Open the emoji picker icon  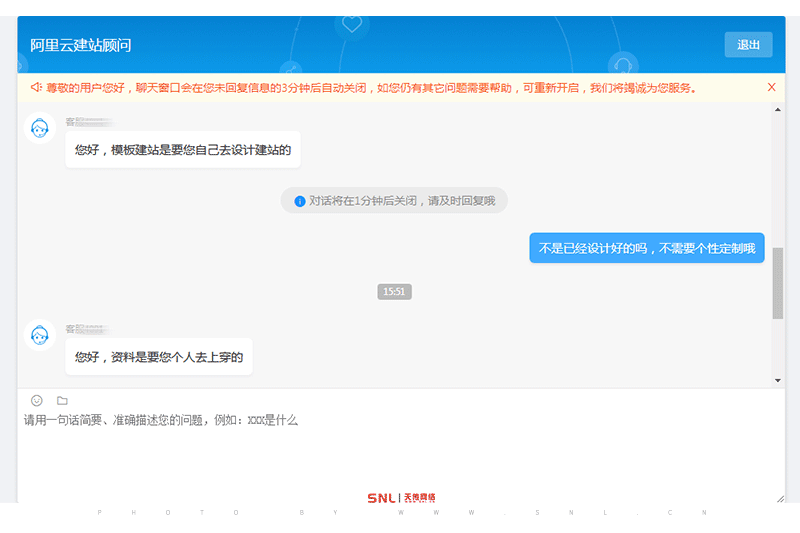(37, 400)
